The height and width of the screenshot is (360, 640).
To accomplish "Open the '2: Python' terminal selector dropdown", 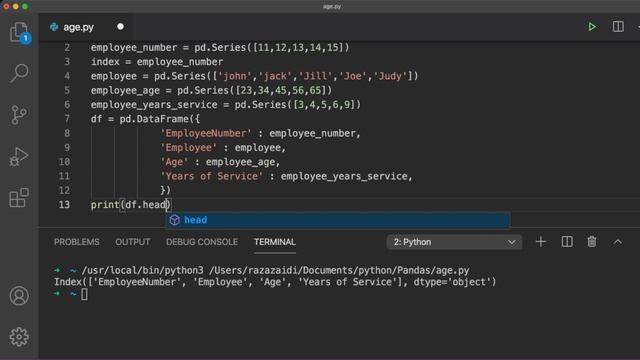I will coord(454,242).
